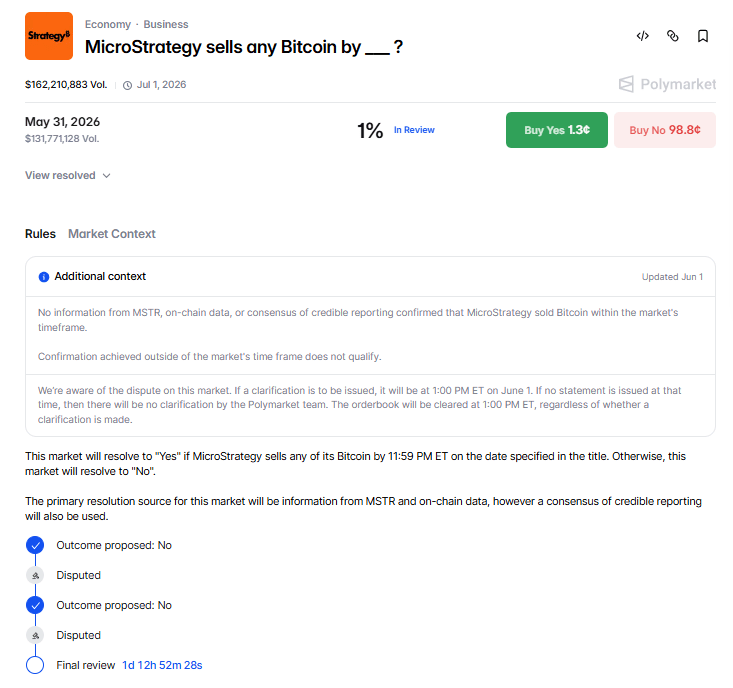733x688 pixels.
Task: Click the second Disputed step icon
Action: pos(35,635)
